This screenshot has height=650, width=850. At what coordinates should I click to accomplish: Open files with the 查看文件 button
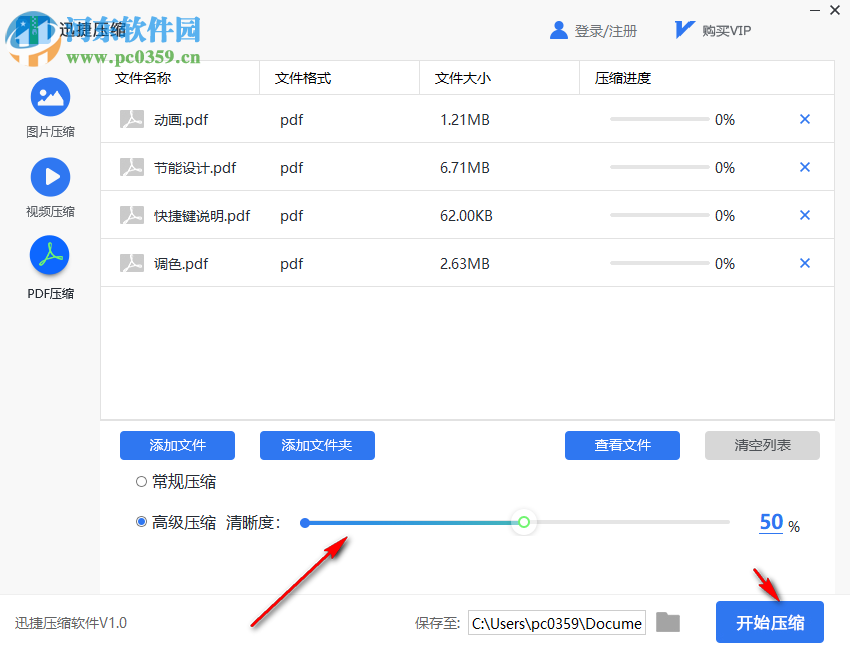[622, 445]
